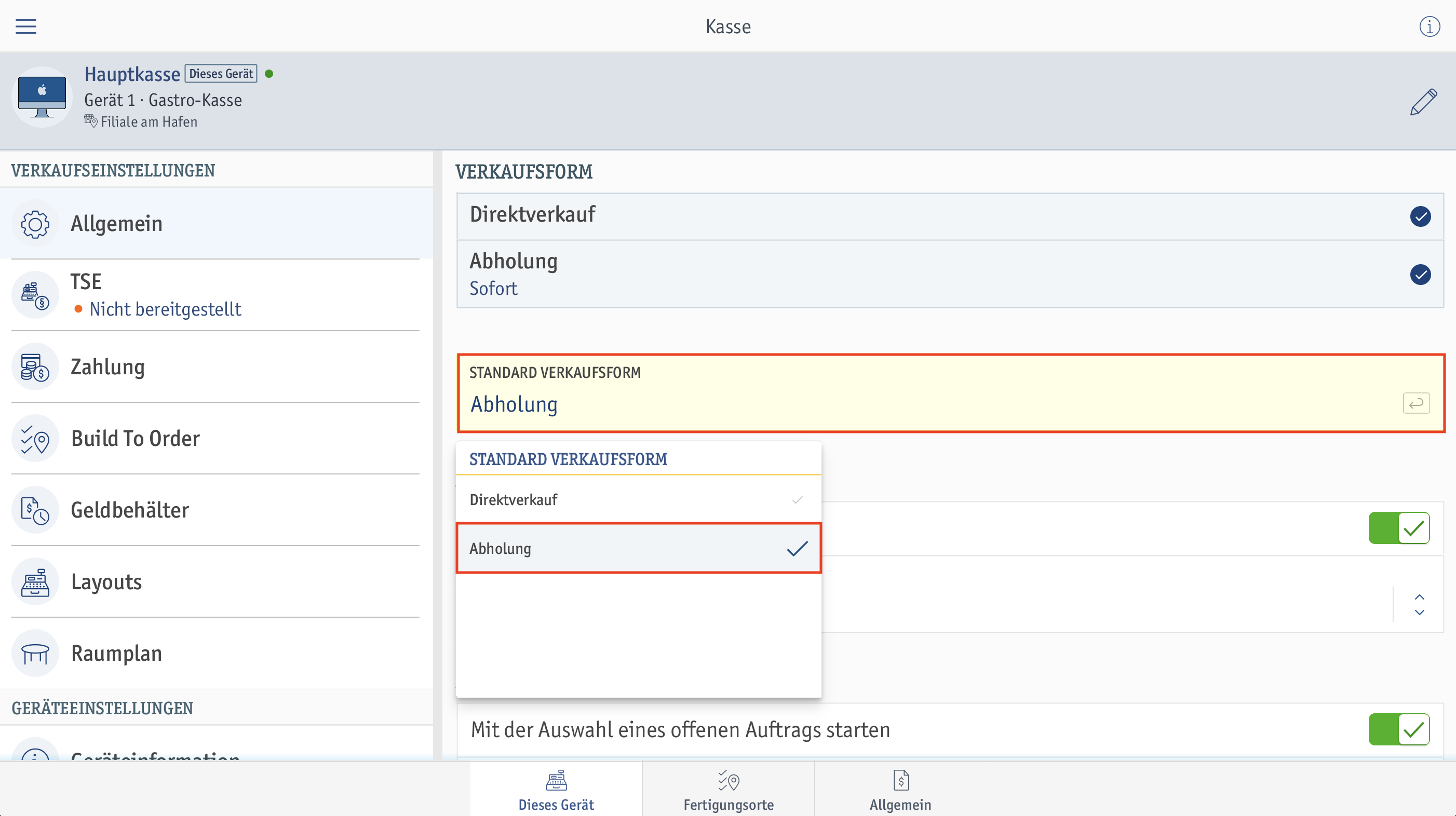Click the TSE cash register icon
The width and height of the screenshot is (1456, 816).
tap(35, 295)
